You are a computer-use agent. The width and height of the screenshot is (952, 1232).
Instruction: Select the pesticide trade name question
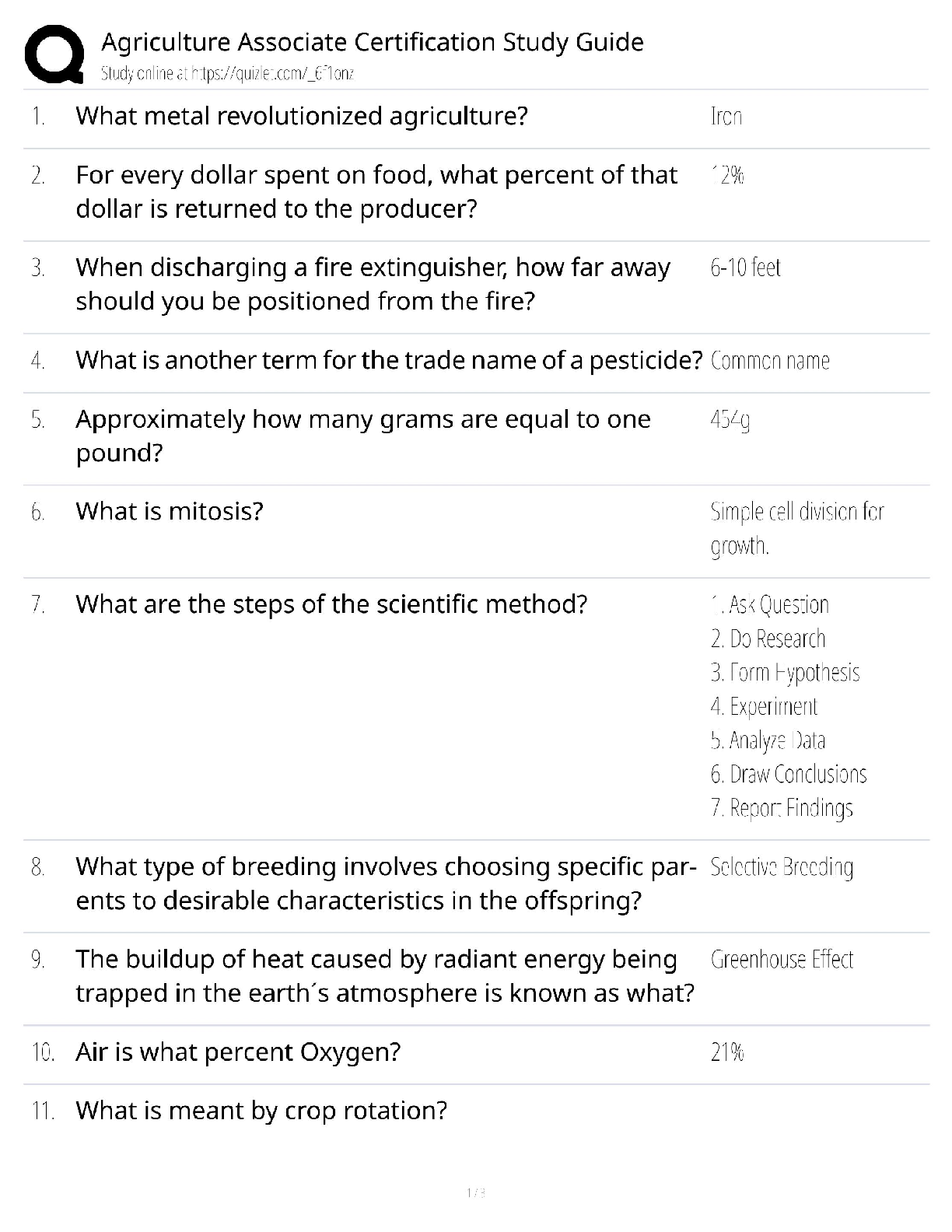[388, 360]
